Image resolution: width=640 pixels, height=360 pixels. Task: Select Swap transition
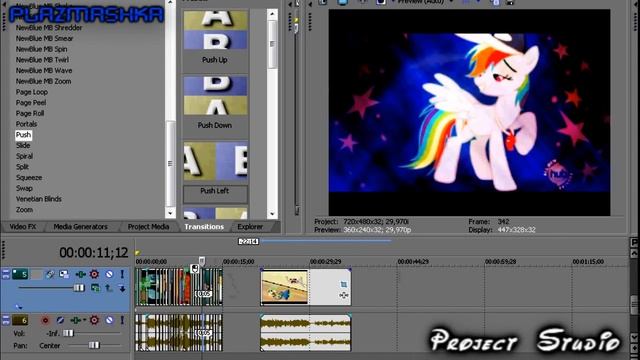[x=24, y=188]
